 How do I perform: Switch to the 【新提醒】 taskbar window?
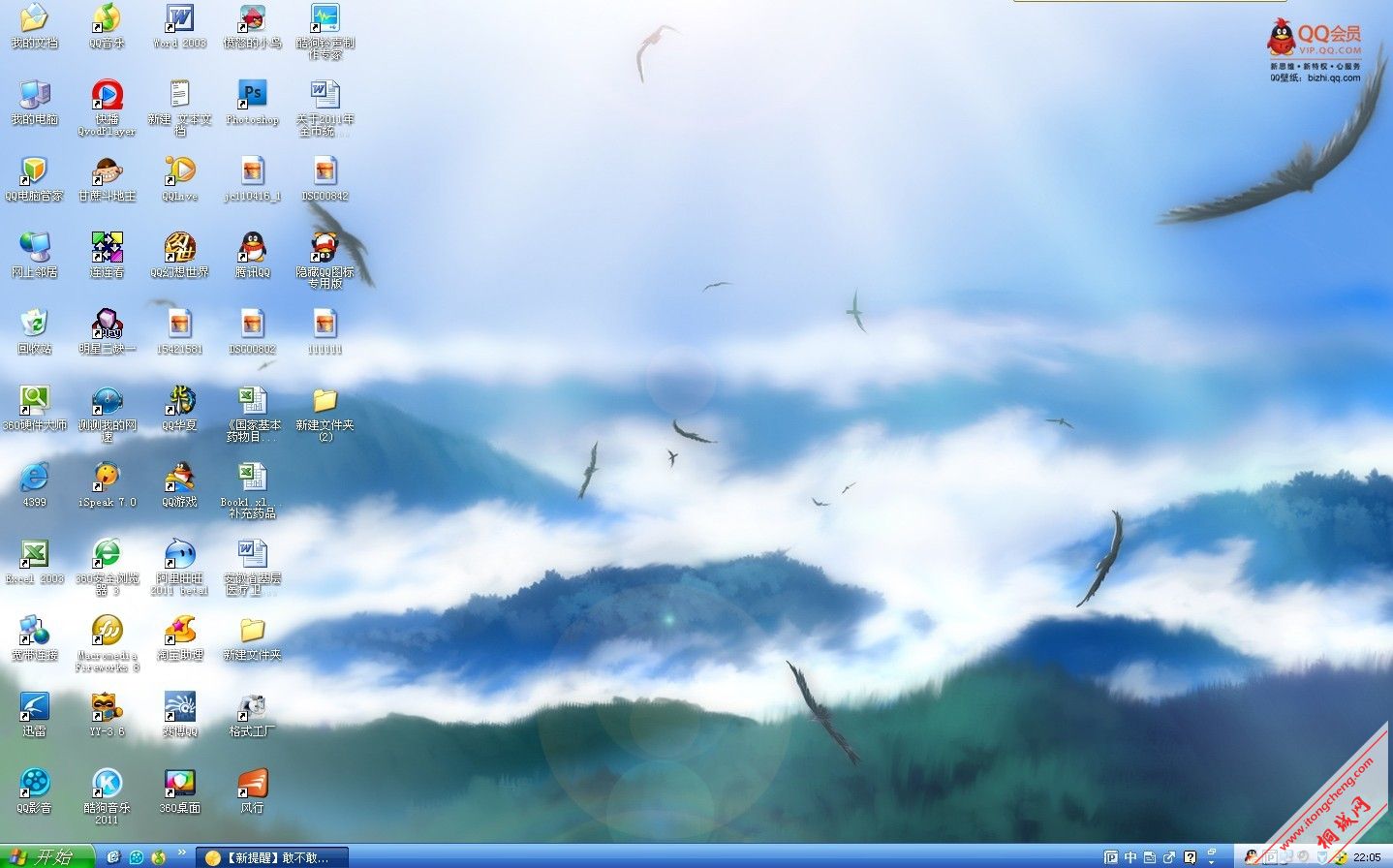coord(271,857)
